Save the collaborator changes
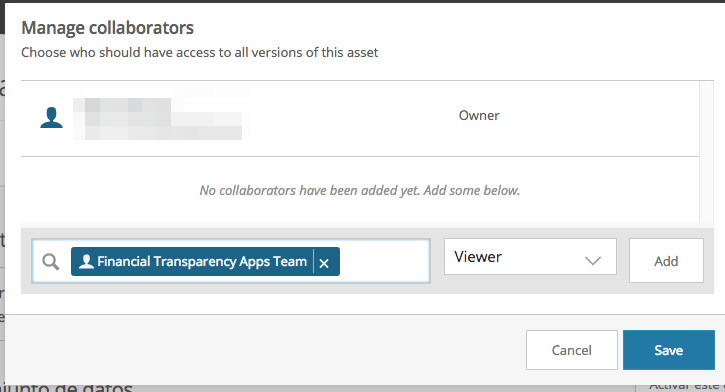Screen dimensions: 725x392 pyautogui.click(x=669, y=350)
